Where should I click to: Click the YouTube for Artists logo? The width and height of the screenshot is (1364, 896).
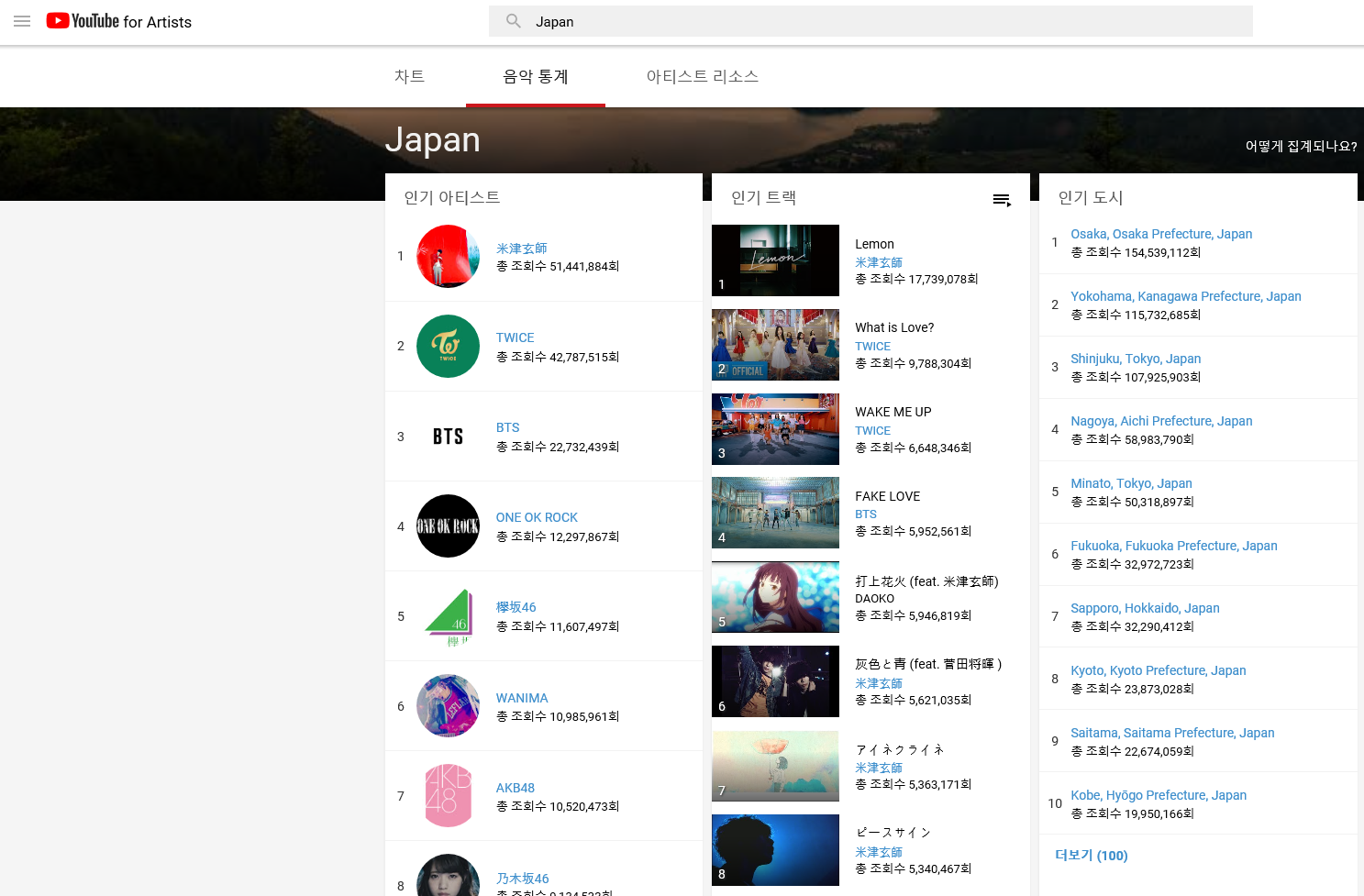pyautogui.click(x=119, y=21)
